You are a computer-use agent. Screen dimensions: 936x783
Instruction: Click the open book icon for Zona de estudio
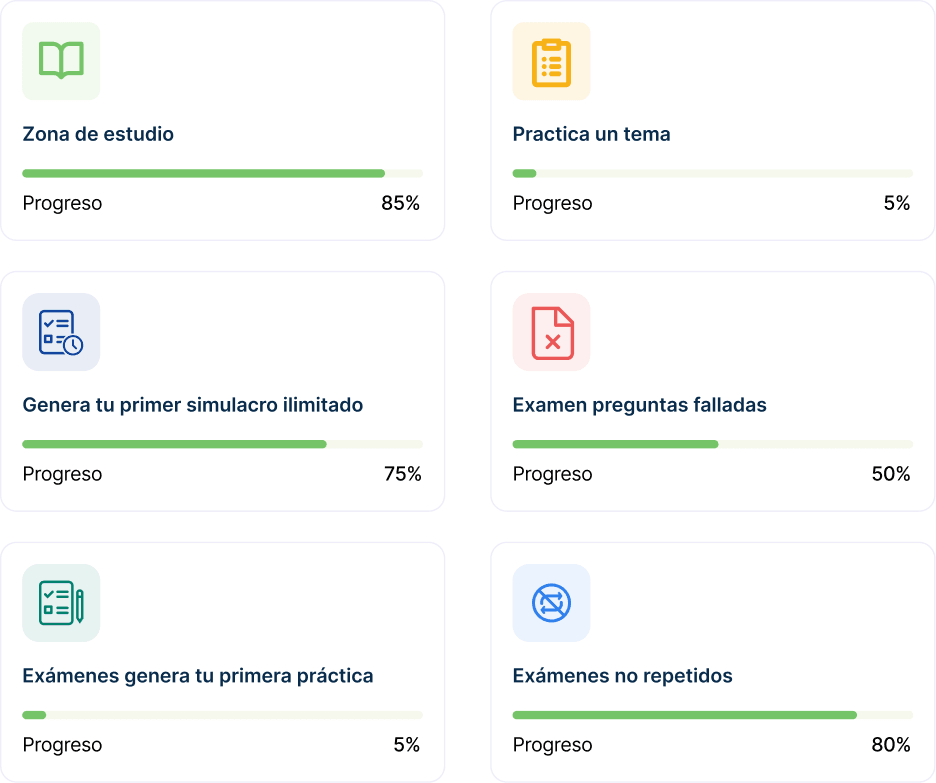coord(61,61)
